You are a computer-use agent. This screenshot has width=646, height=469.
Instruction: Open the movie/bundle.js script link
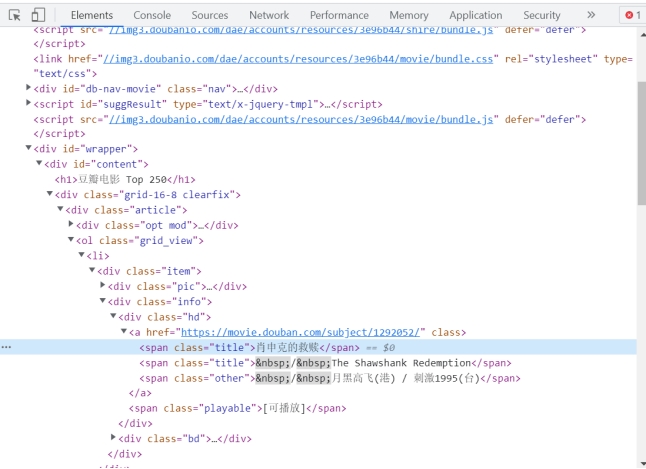(301, 120)
